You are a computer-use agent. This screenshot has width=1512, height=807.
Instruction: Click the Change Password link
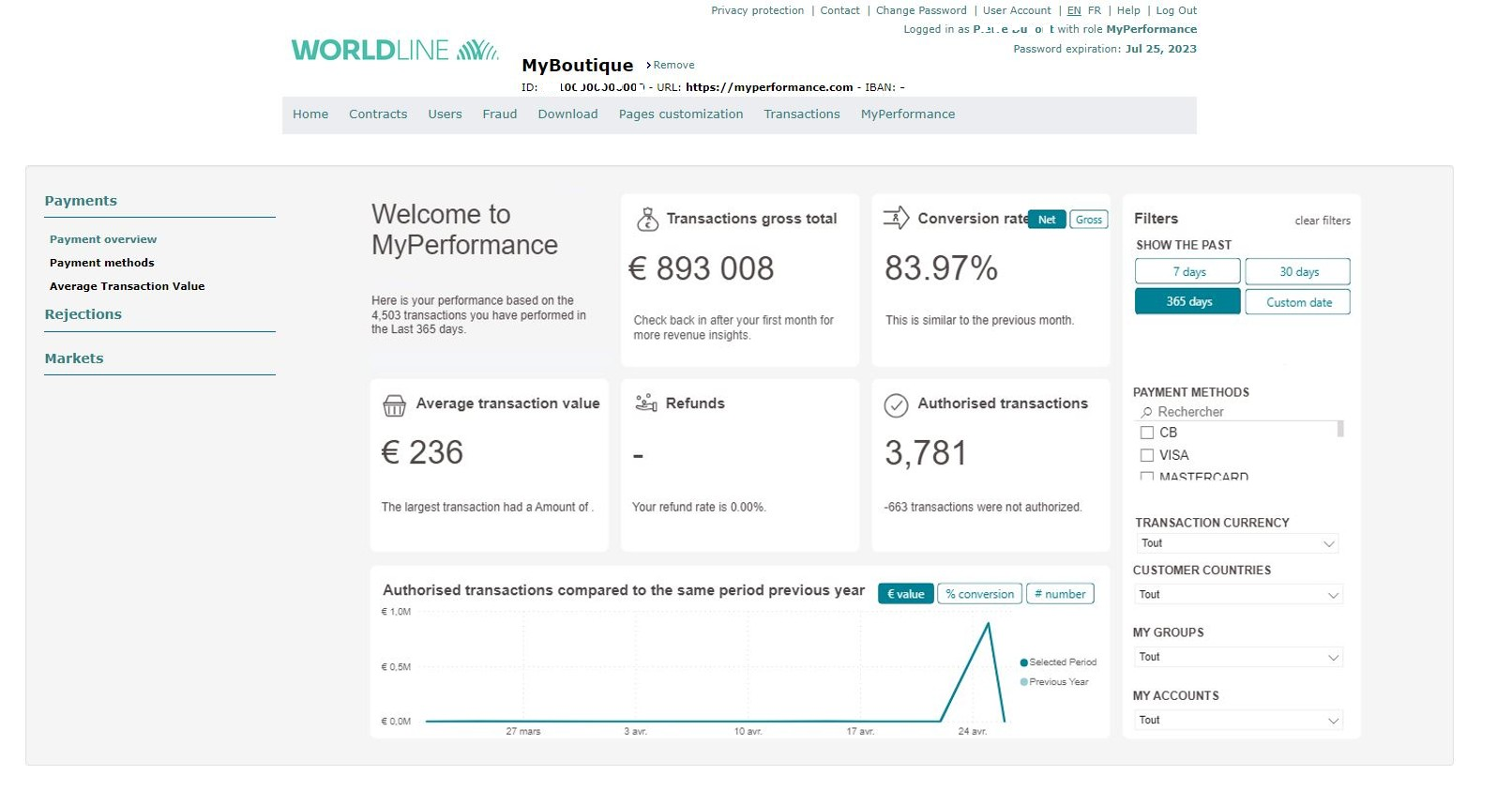pyautogui.click(x=921, y=10)
